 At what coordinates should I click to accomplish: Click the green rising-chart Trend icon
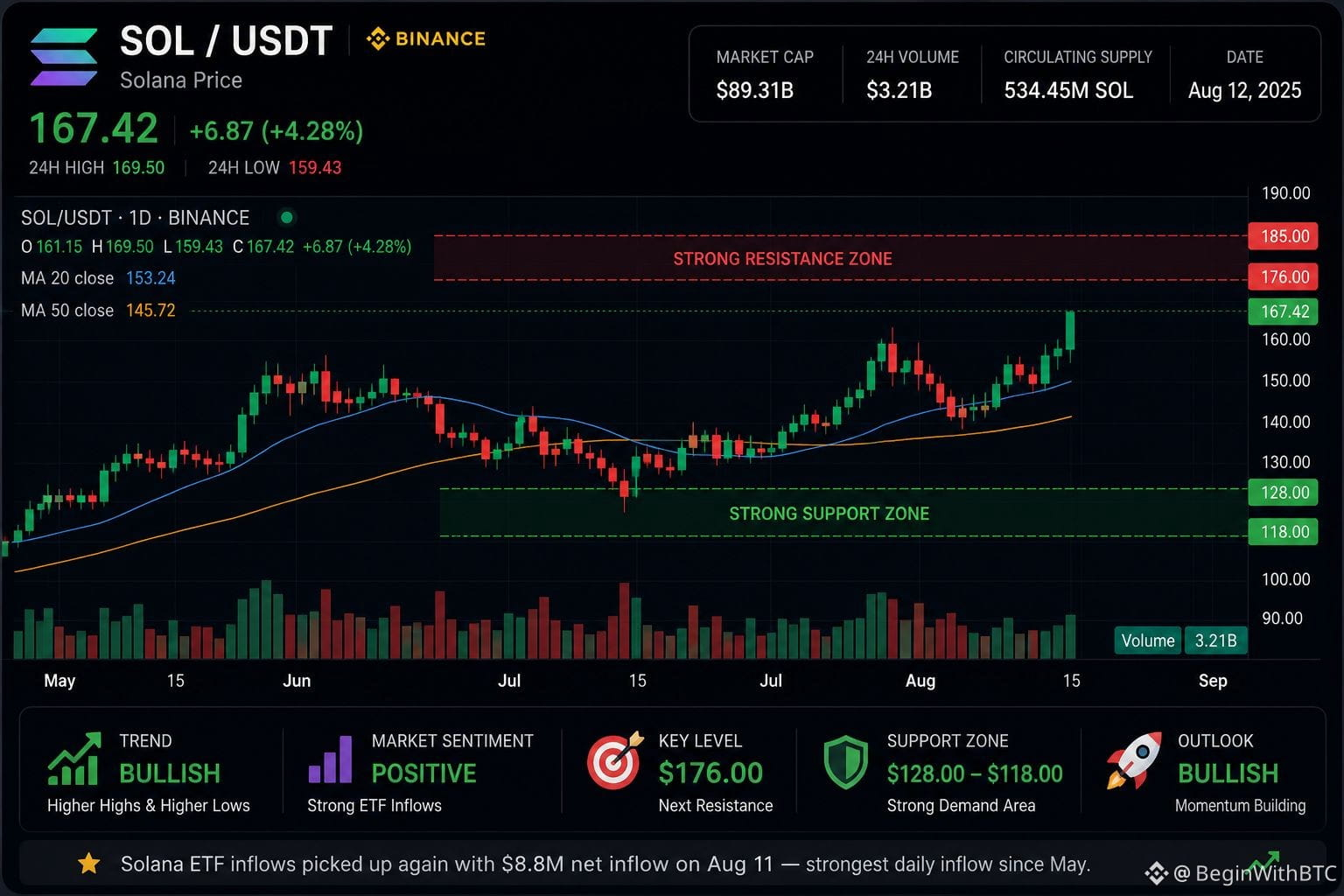(x=73, y=759)
